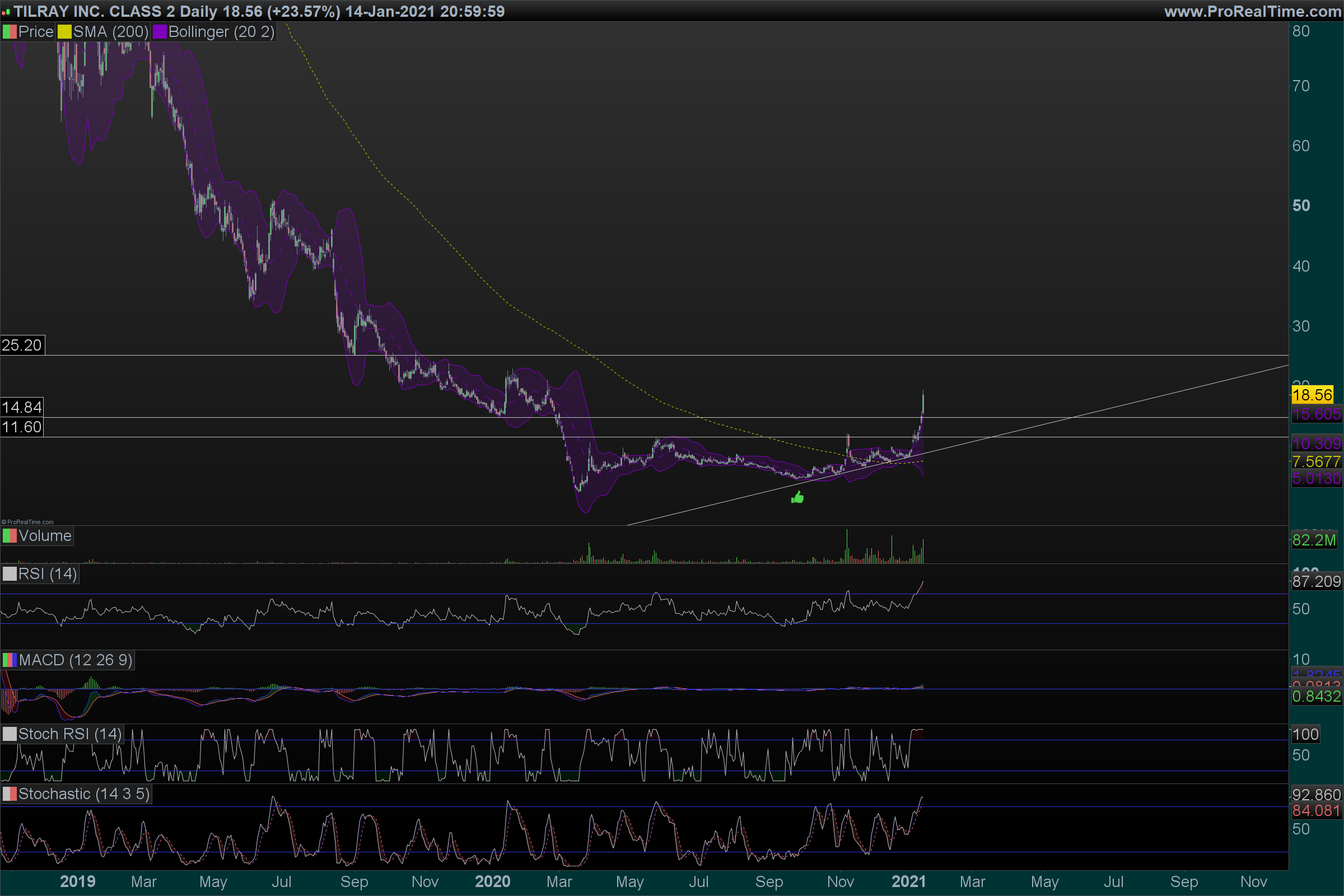The width and height of the screenshot is (1344, 896).
Task: Click the yellow SMA (200) color swatch
Action: tap(64, 32)
